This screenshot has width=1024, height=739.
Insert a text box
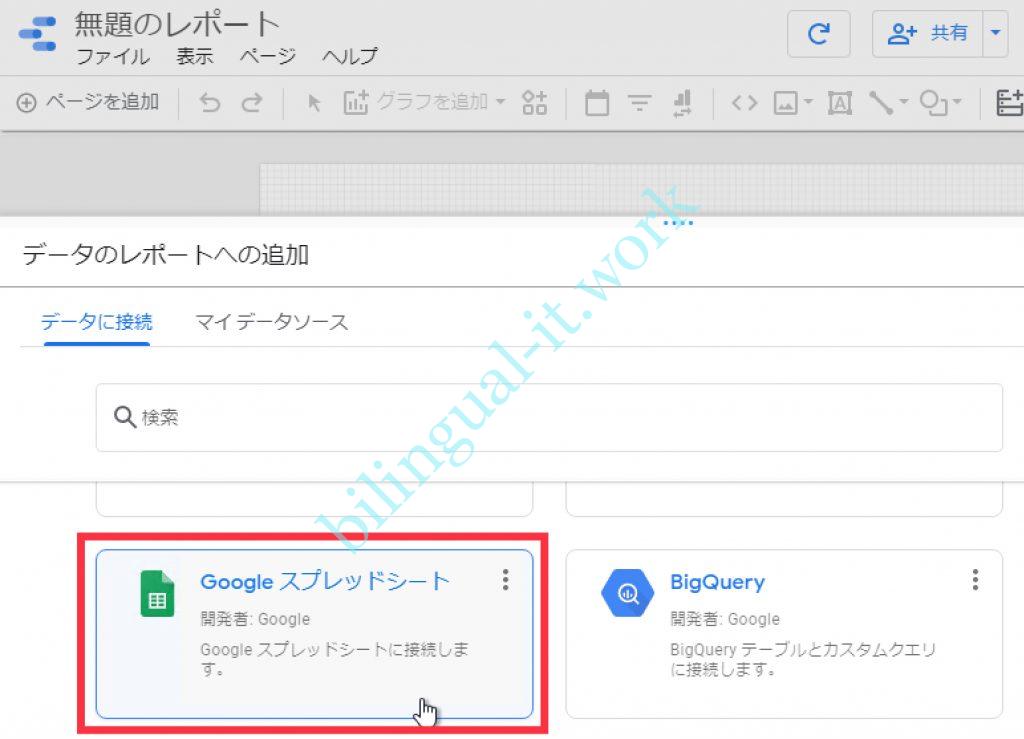pos(839,102)
